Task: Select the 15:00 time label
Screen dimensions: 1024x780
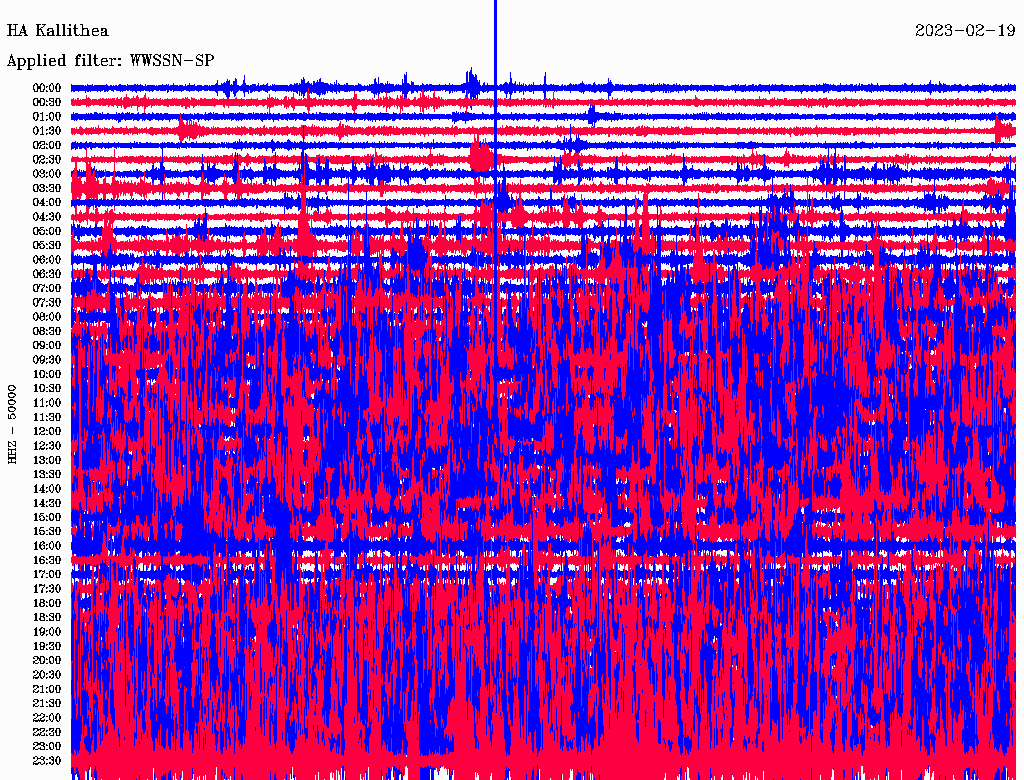Action: 47,518
